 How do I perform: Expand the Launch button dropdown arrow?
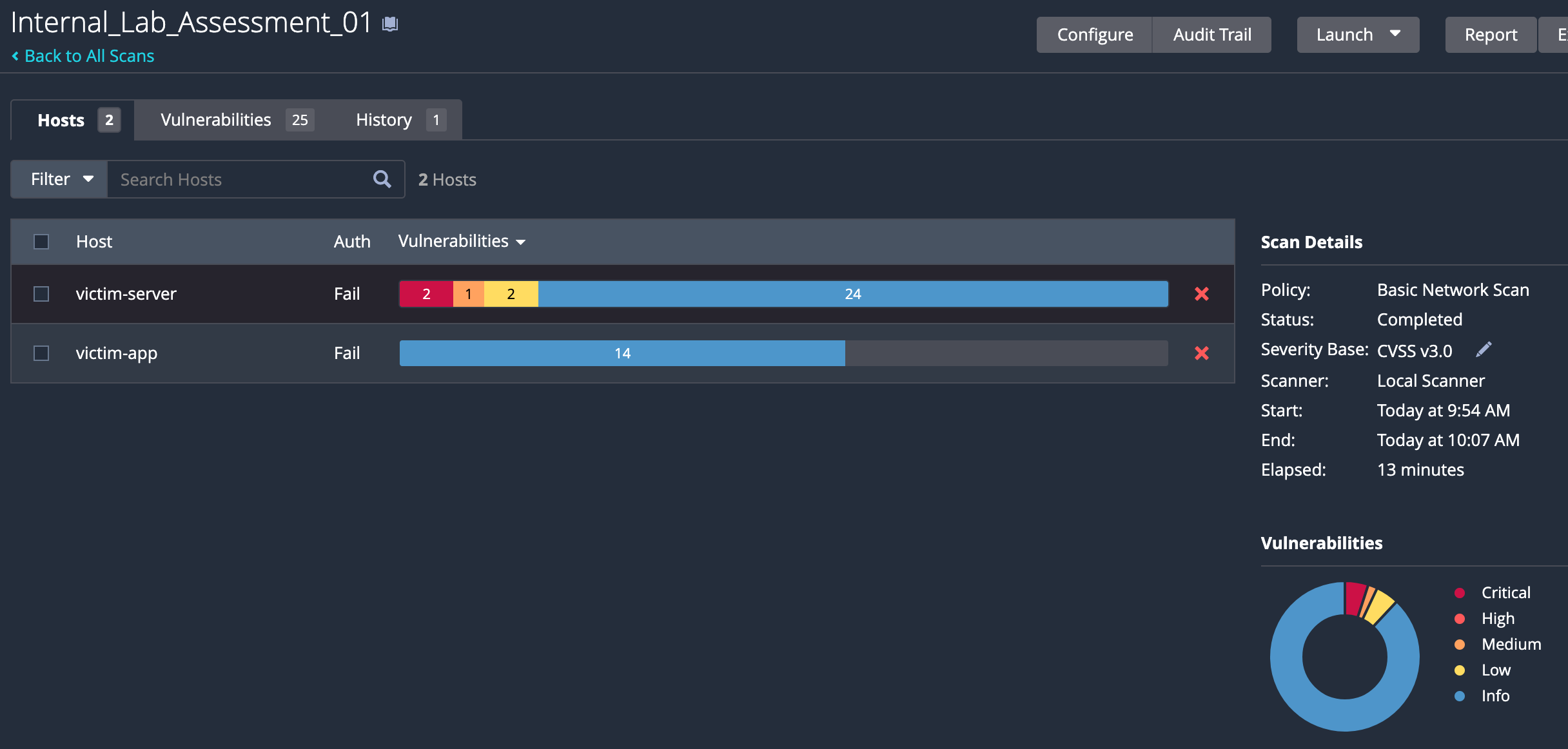click(1395, 34)
